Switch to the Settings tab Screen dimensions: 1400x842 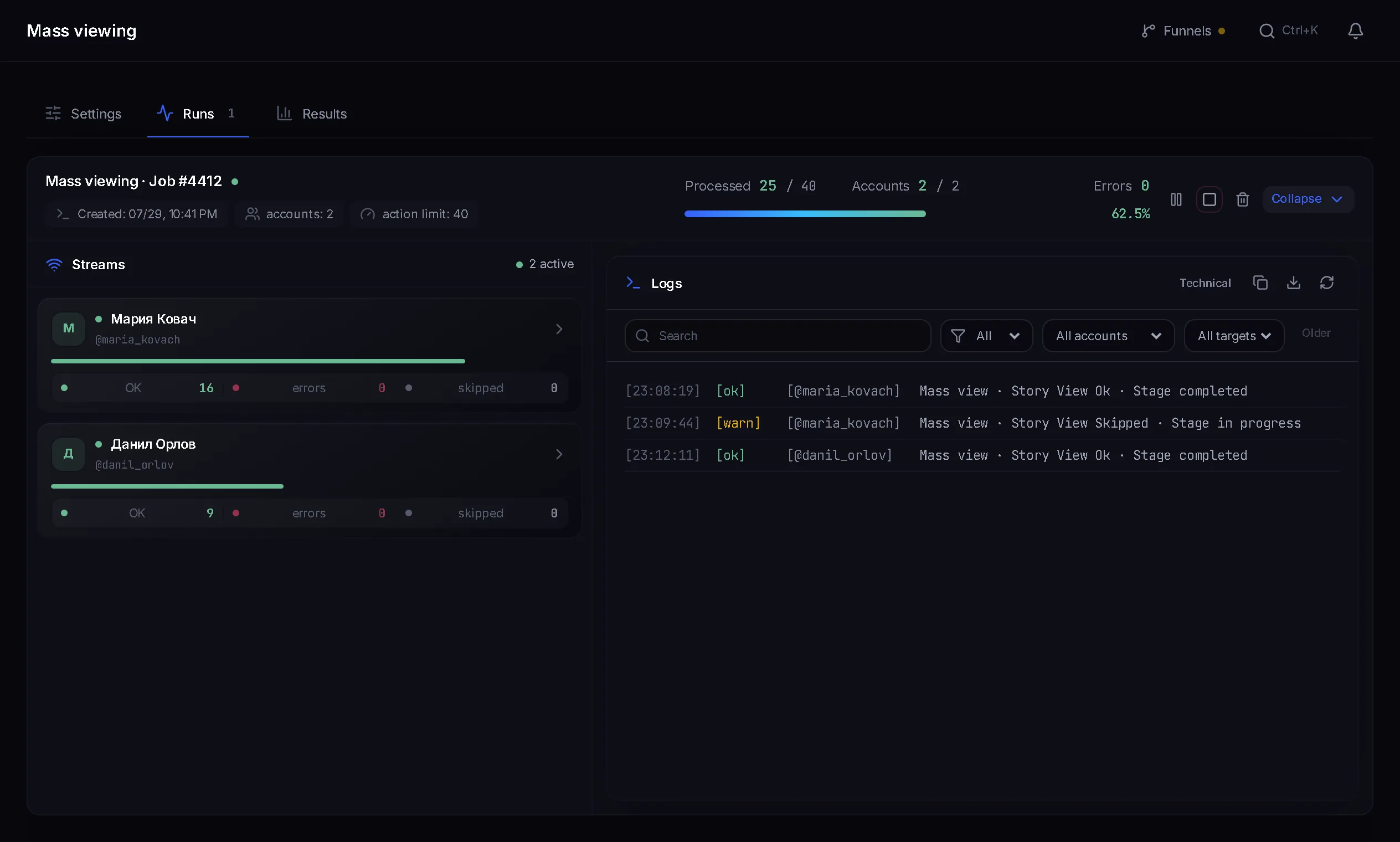click(x=84, y=114)
